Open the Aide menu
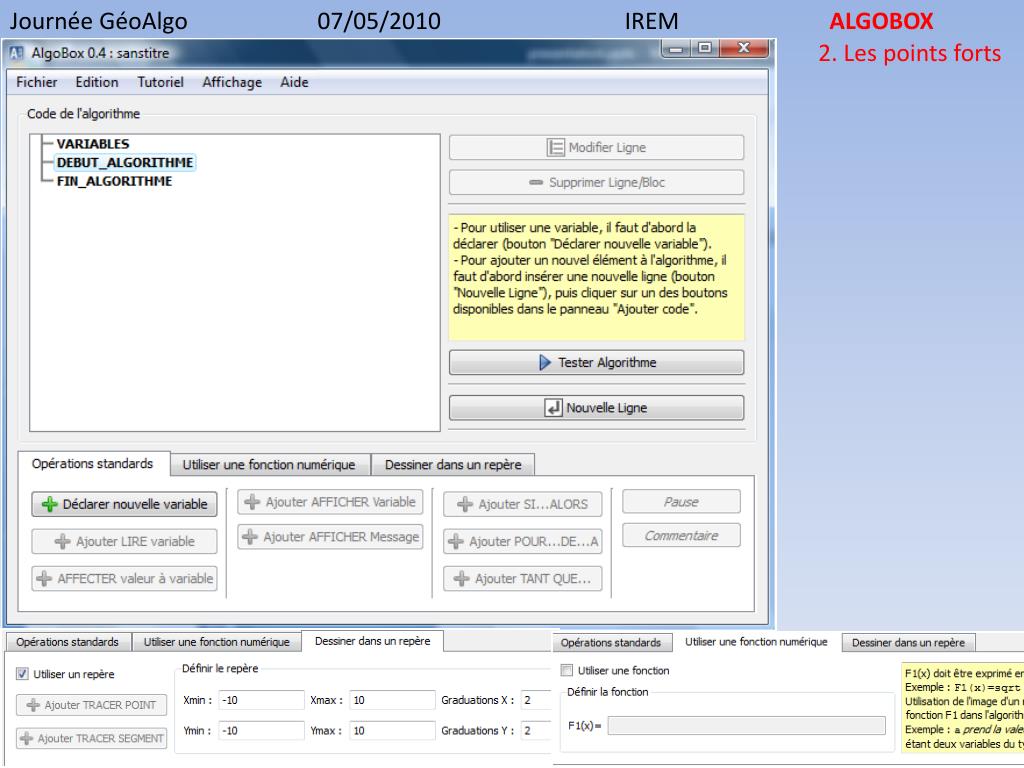Screen dimensions: 1024x768 (294, 82)
